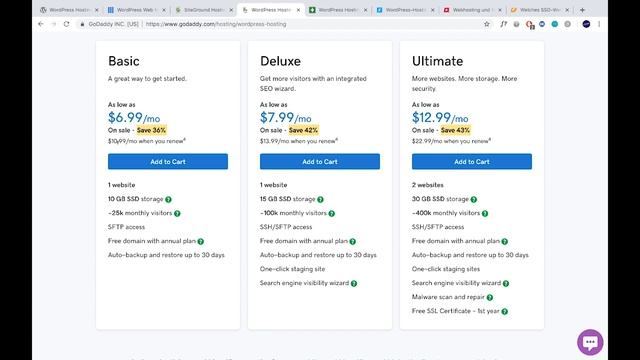Add the Basic plan to cart
640x360 pixels.
168,162
